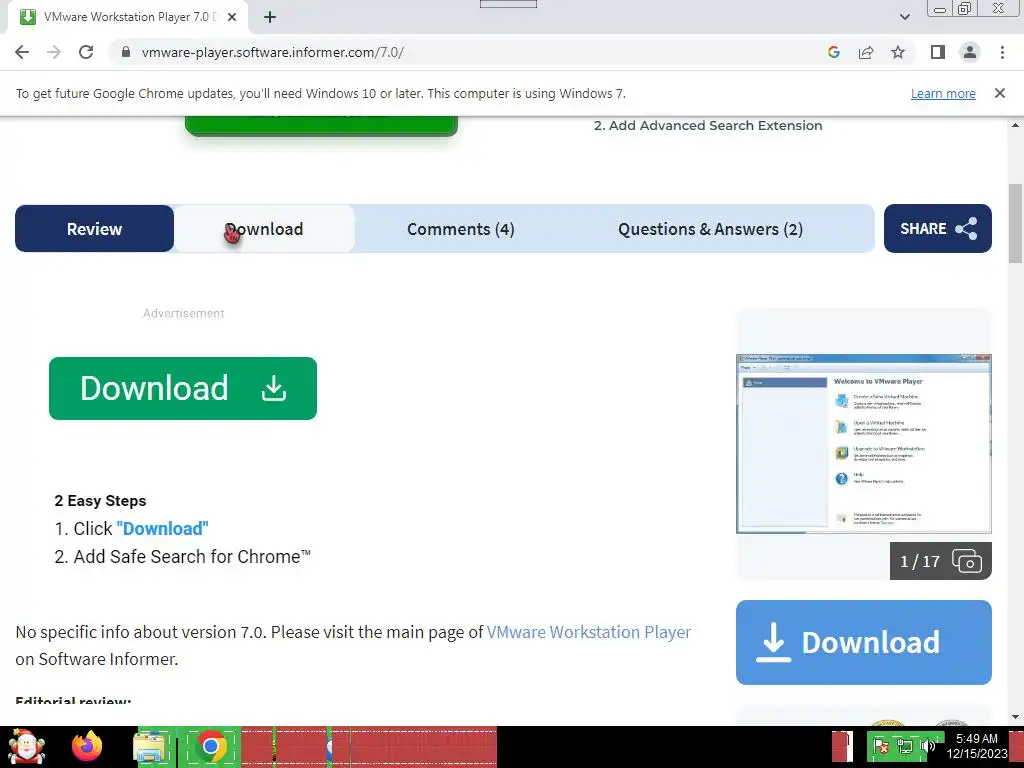
Task: Open a new browser tab
Action: pos(270,17)
